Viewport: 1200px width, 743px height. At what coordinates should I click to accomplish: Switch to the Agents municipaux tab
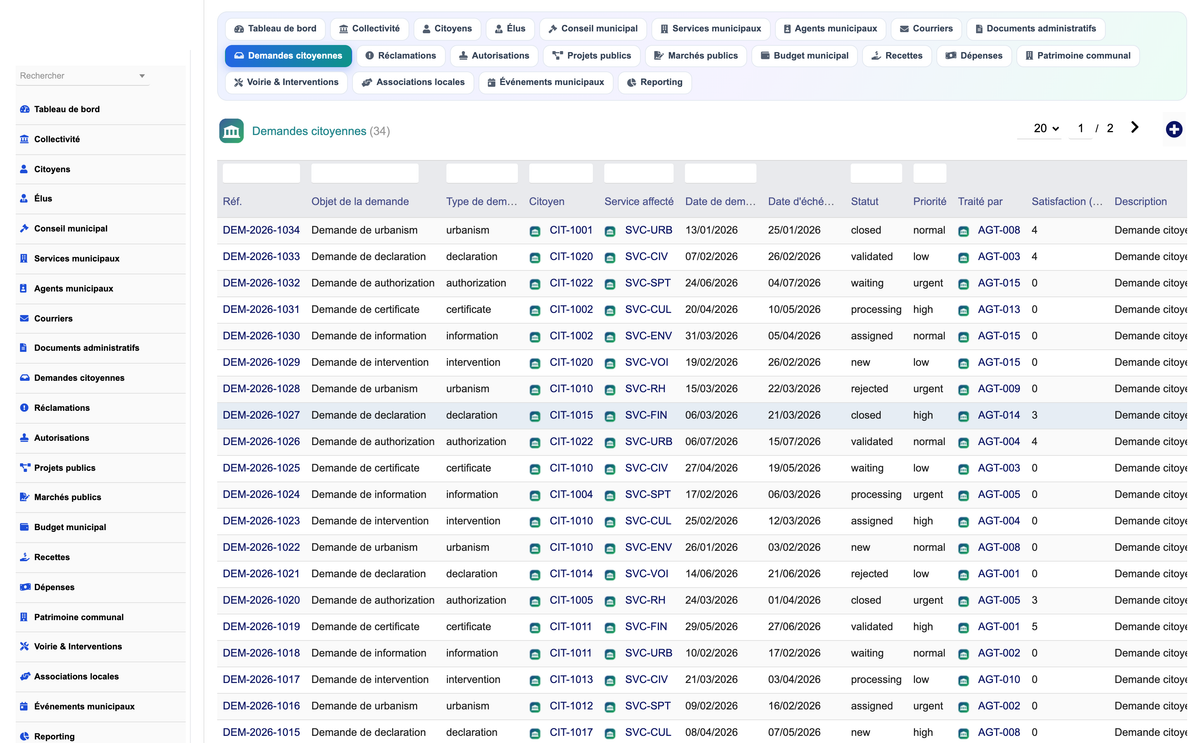pos(829,29)
